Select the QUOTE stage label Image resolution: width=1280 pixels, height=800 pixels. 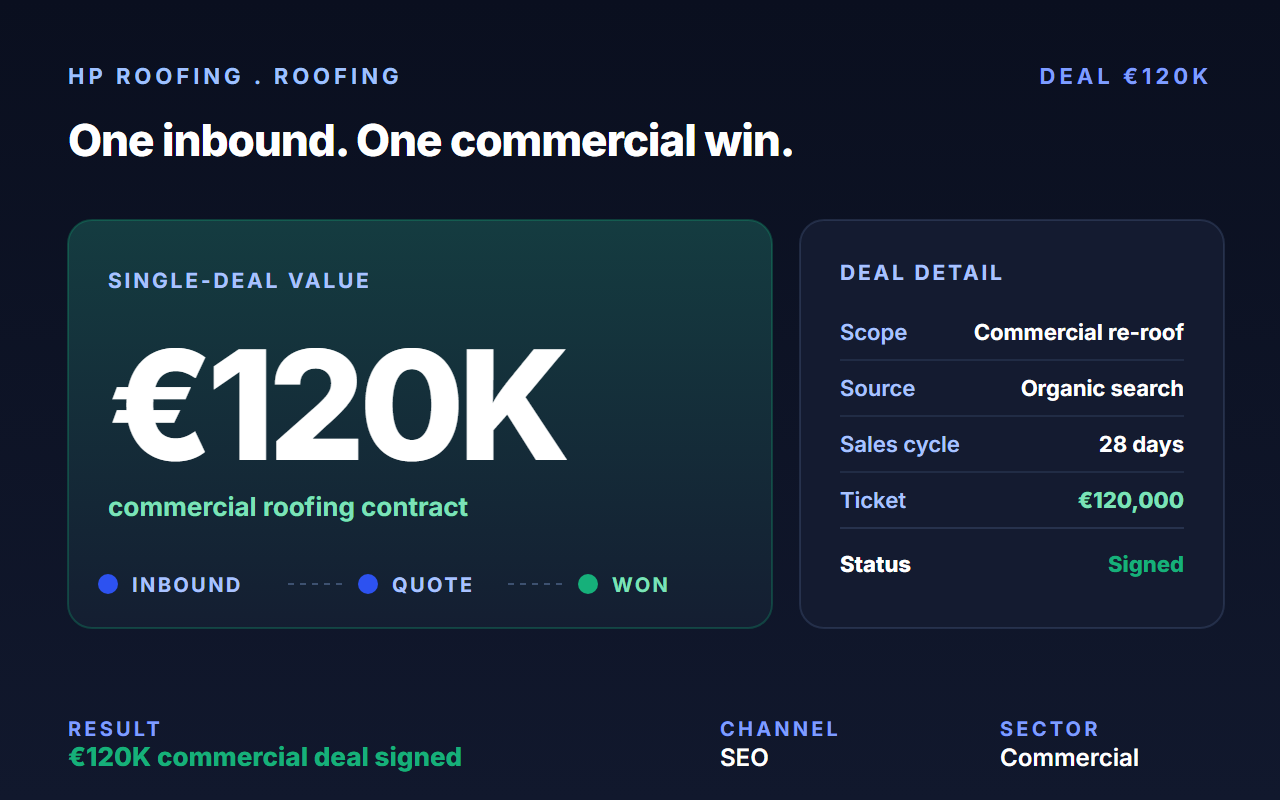coord(432,585)
